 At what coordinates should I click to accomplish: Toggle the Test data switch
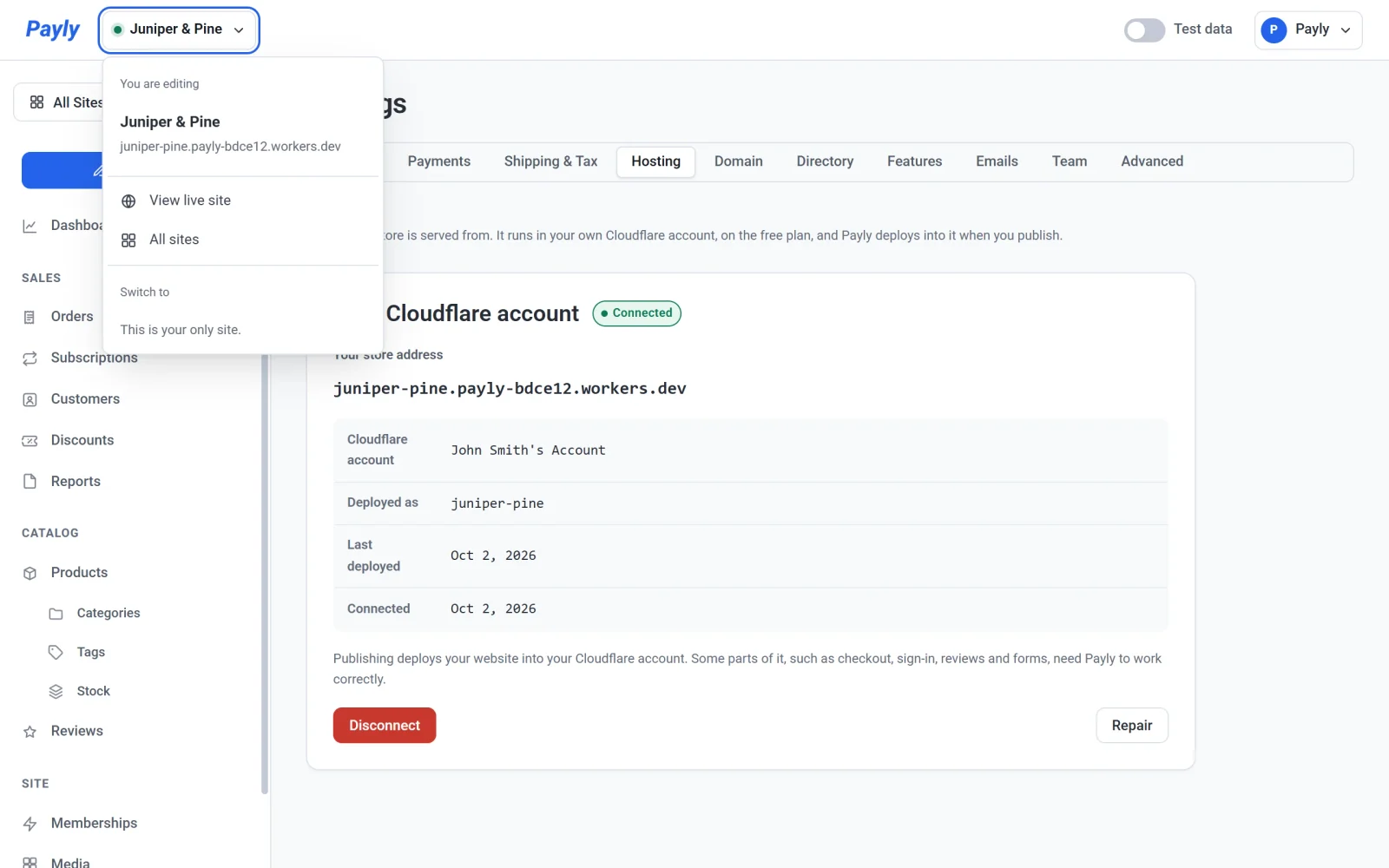click(1144, 30)
